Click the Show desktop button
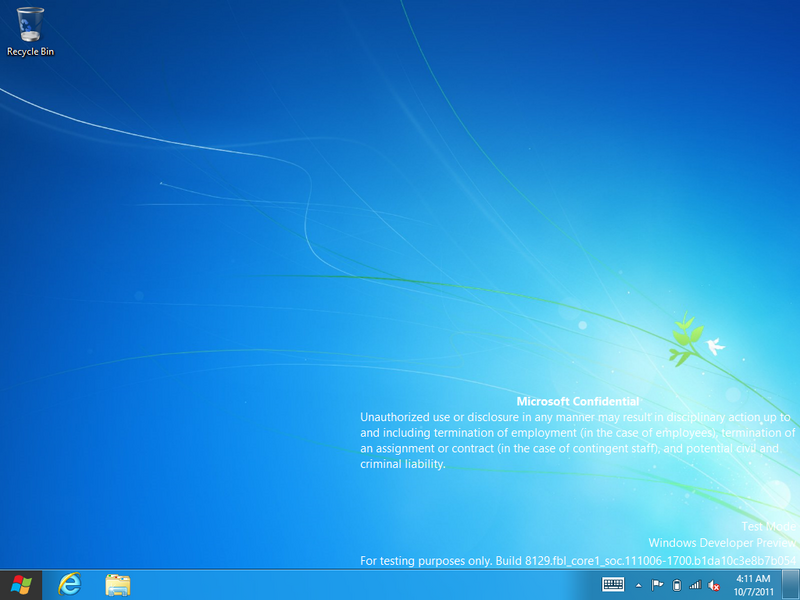 (791, 585)
